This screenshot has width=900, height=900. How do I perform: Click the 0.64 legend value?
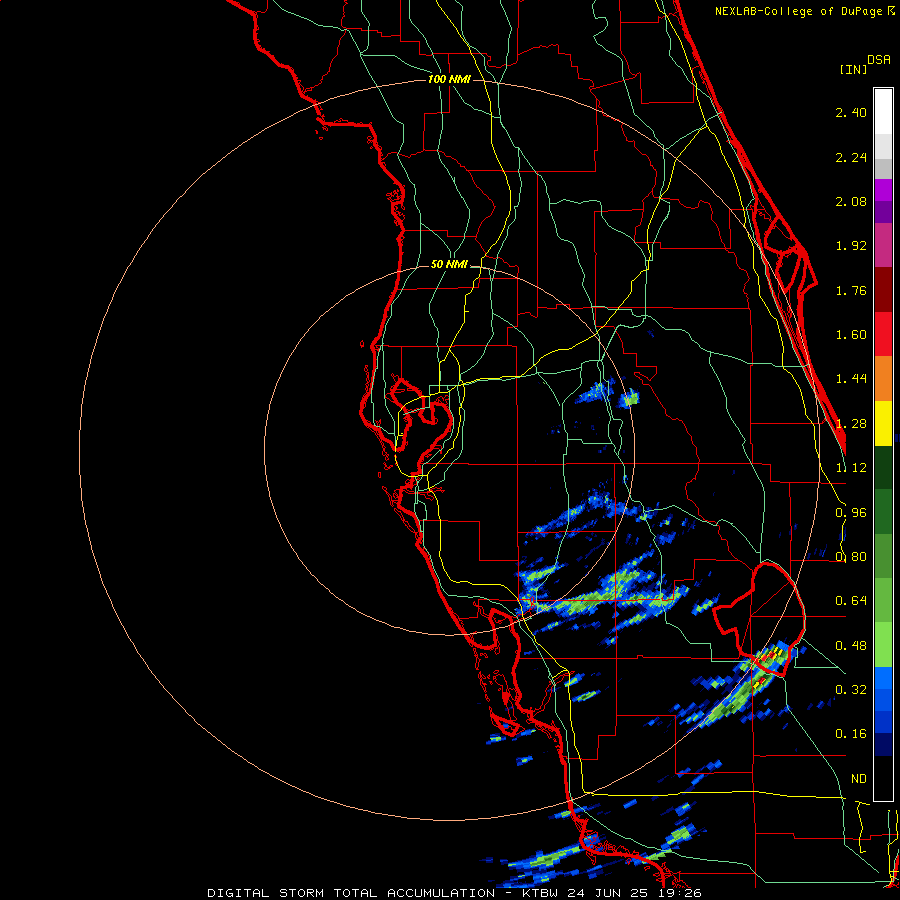coord(851,601)
